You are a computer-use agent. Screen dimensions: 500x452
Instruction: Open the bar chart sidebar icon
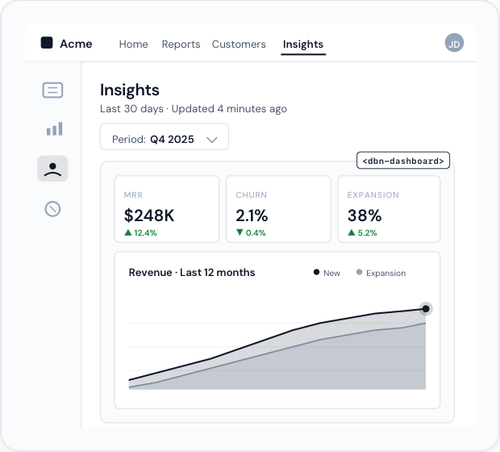pyautogui.click(x=55, y=129)
